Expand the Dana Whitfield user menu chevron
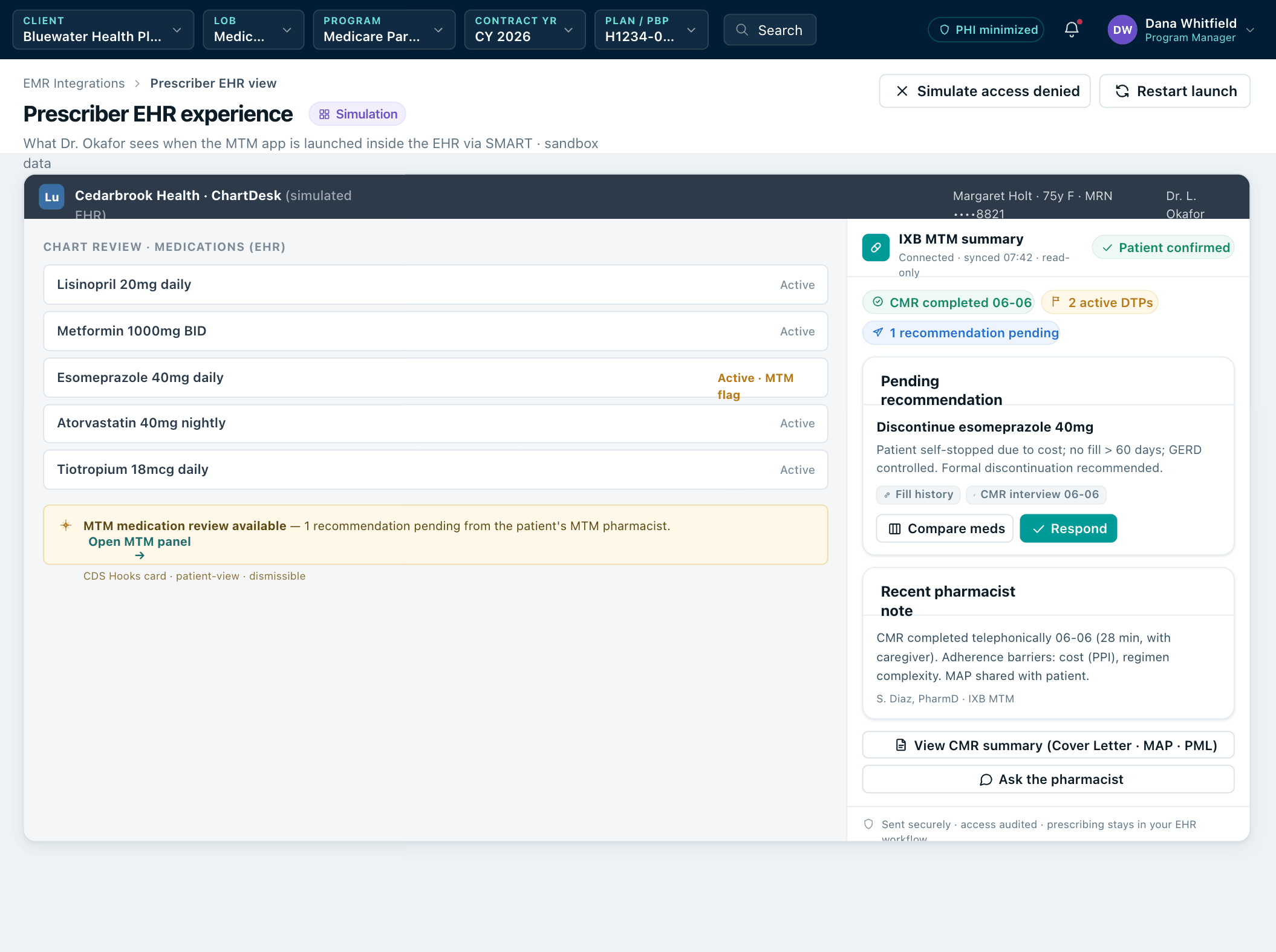The image size is (1276, 952). [x=1250, y=30]
